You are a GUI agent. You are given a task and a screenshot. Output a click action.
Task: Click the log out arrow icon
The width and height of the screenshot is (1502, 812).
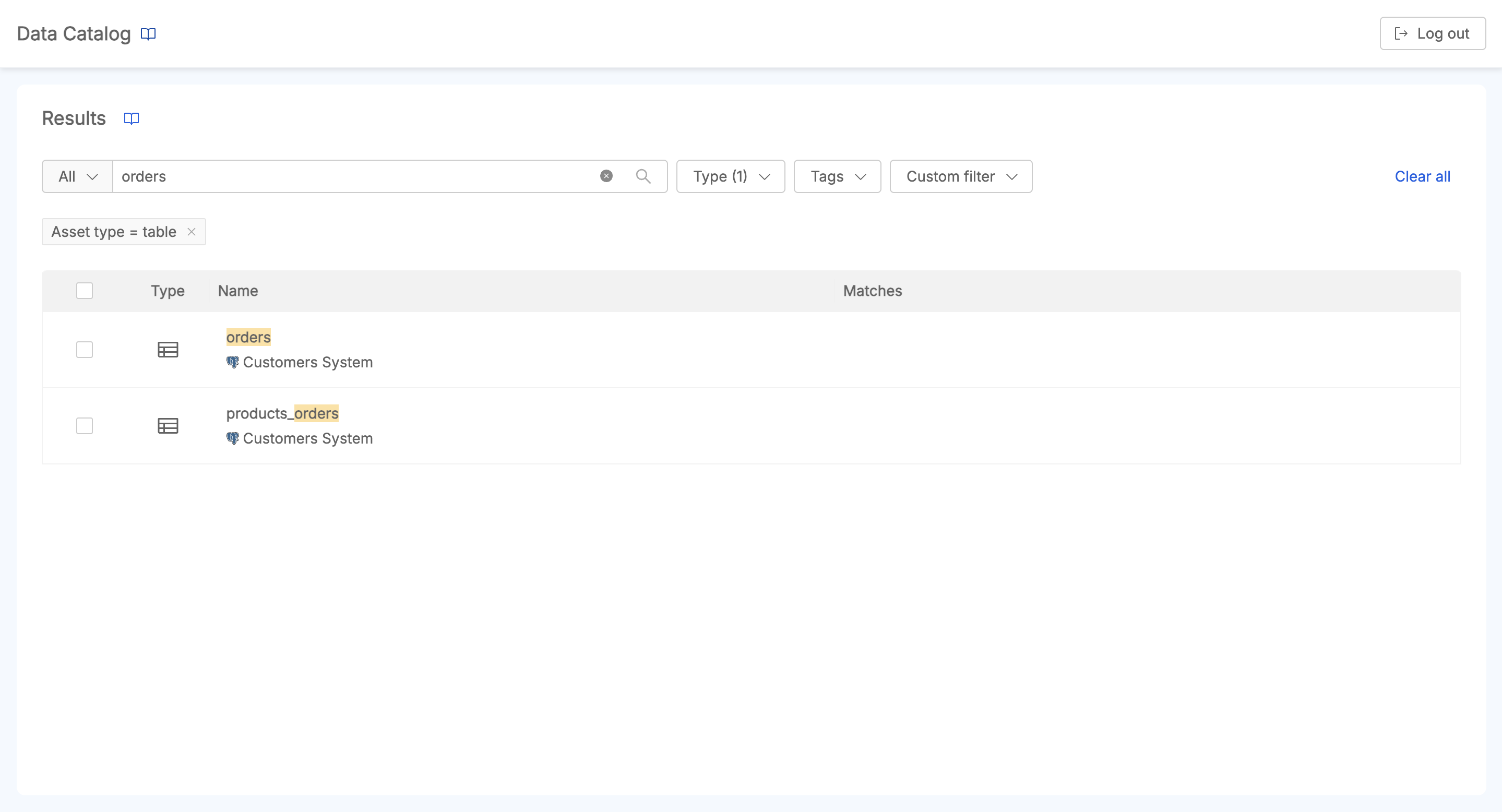click(1402, 33)
